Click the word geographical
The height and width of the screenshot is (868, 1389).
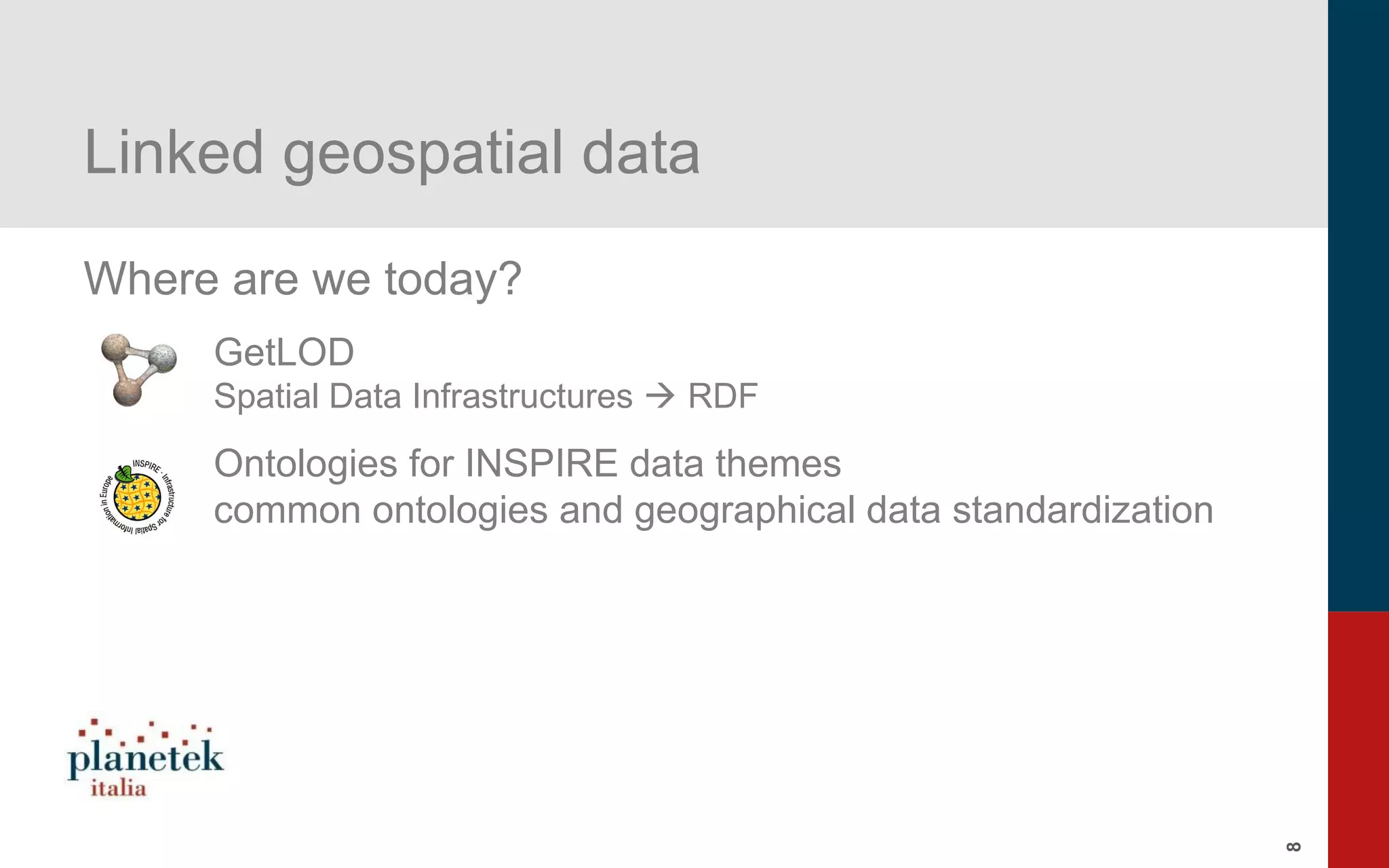[x=745, y=510]
